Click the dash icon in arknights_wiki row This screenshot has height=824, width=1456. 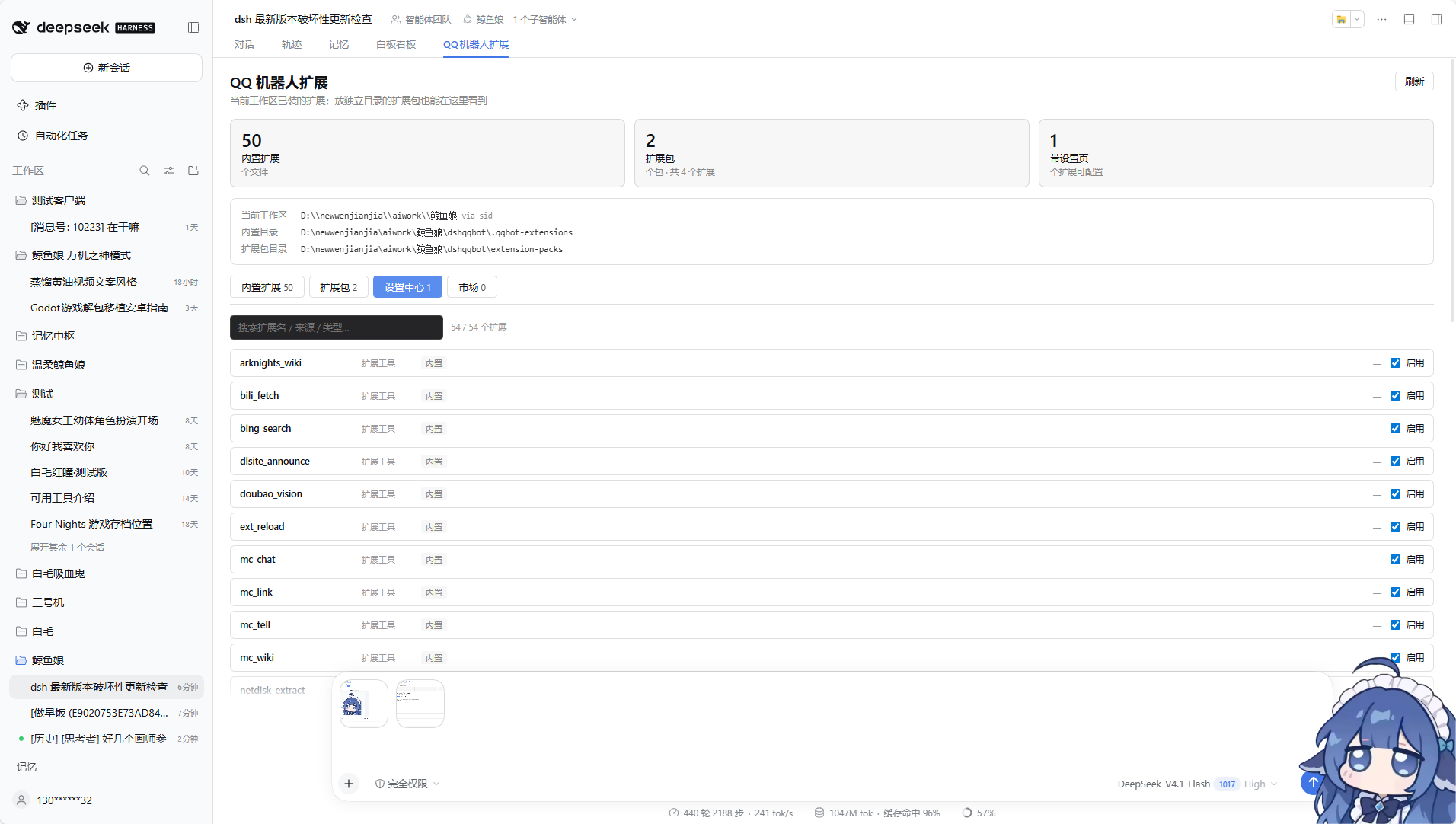1377,364
